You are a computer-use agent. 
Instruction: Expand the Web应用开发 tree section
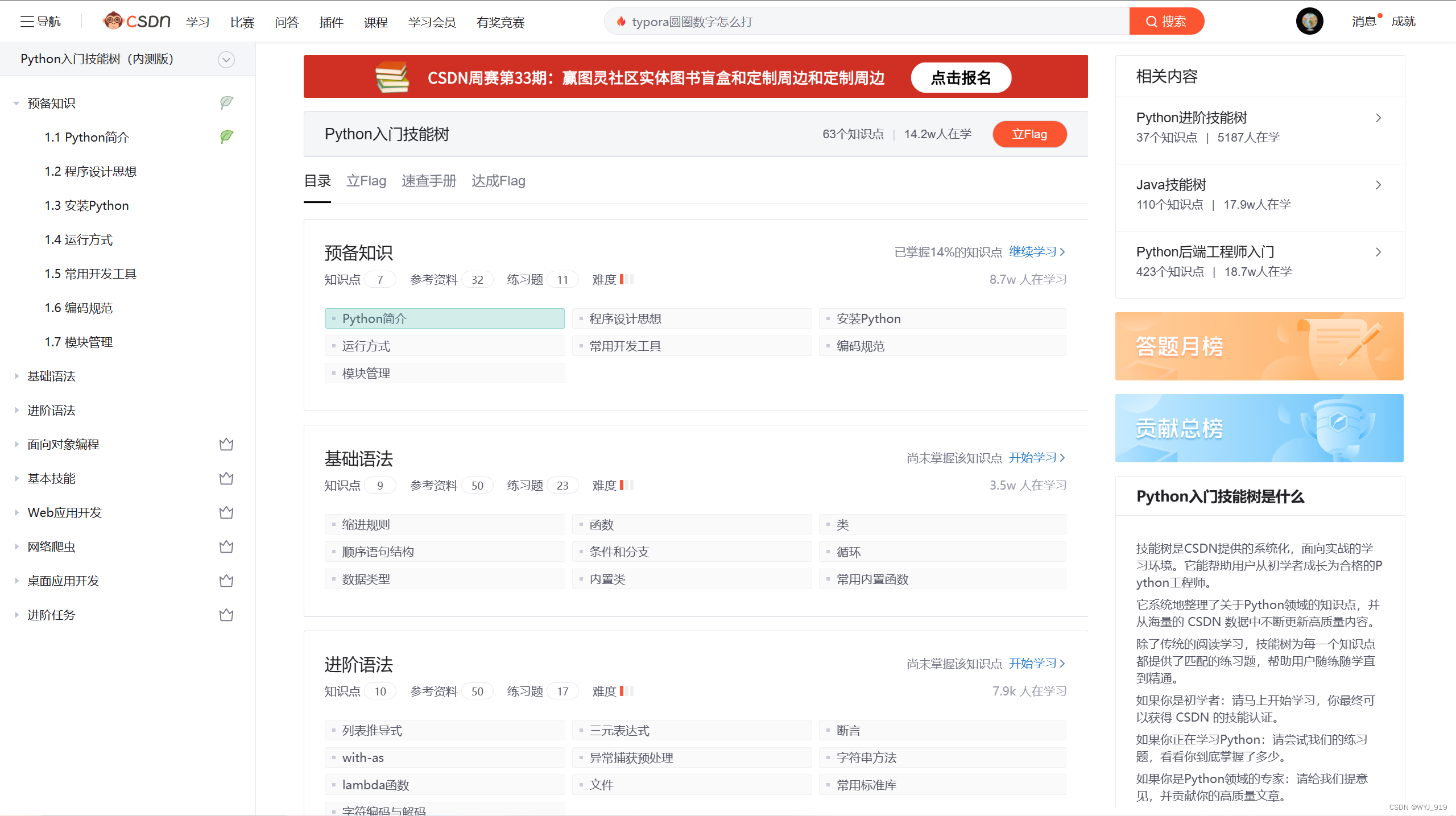pos(16,512)
